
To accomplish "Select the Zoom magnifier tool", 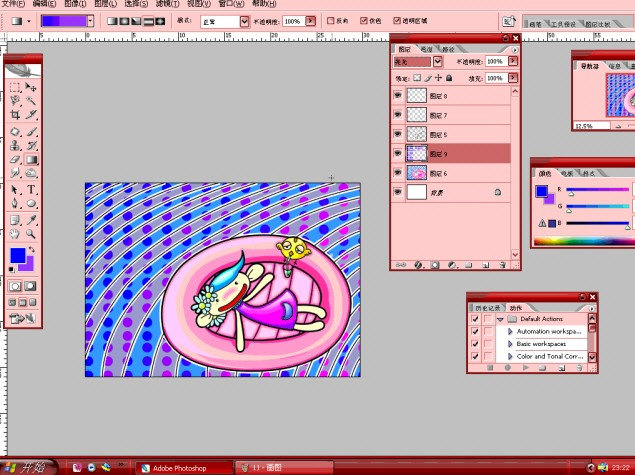I will point(31,234).
